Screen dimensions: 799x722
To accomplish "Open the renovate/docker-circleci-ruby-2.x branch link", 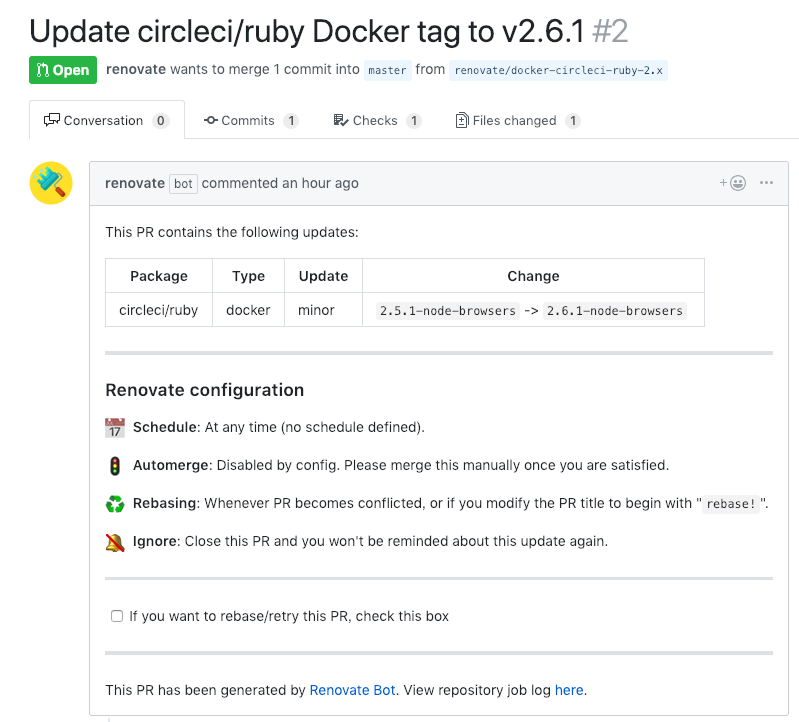I will [558, 70].
